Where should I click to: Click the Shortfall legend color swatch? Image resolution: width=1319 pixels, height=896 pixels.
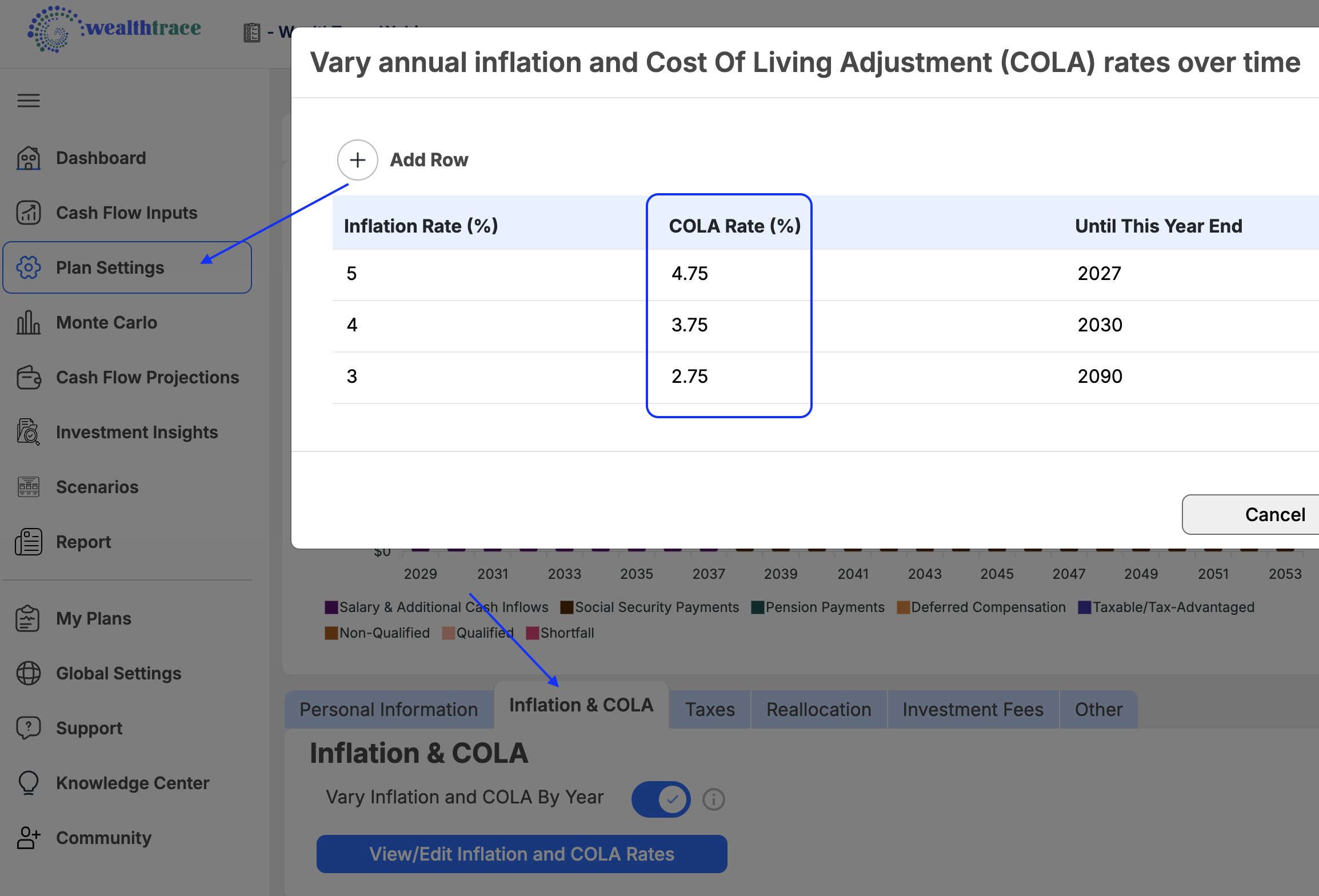(x=532, y=633)
